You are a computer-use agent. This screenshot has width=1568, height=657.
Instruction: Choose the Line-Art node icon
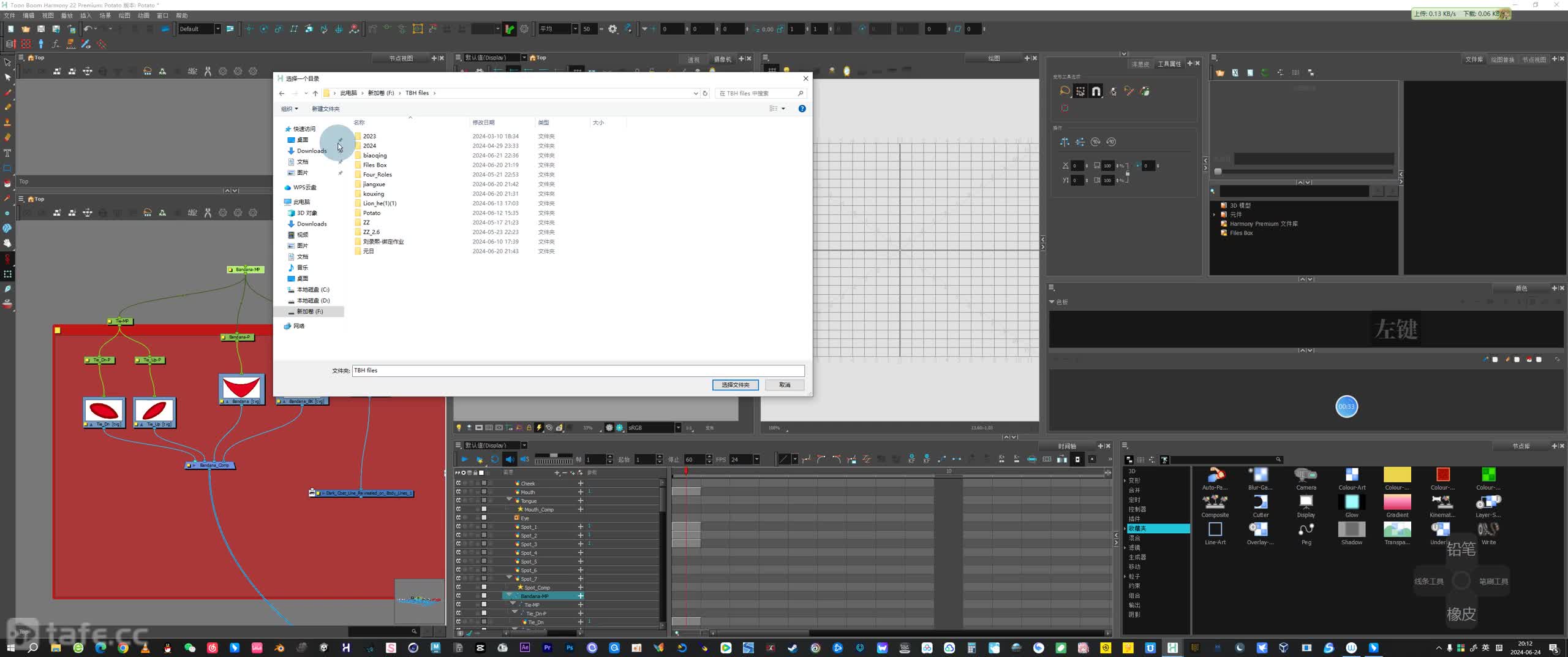click(x=1215, y=529)
